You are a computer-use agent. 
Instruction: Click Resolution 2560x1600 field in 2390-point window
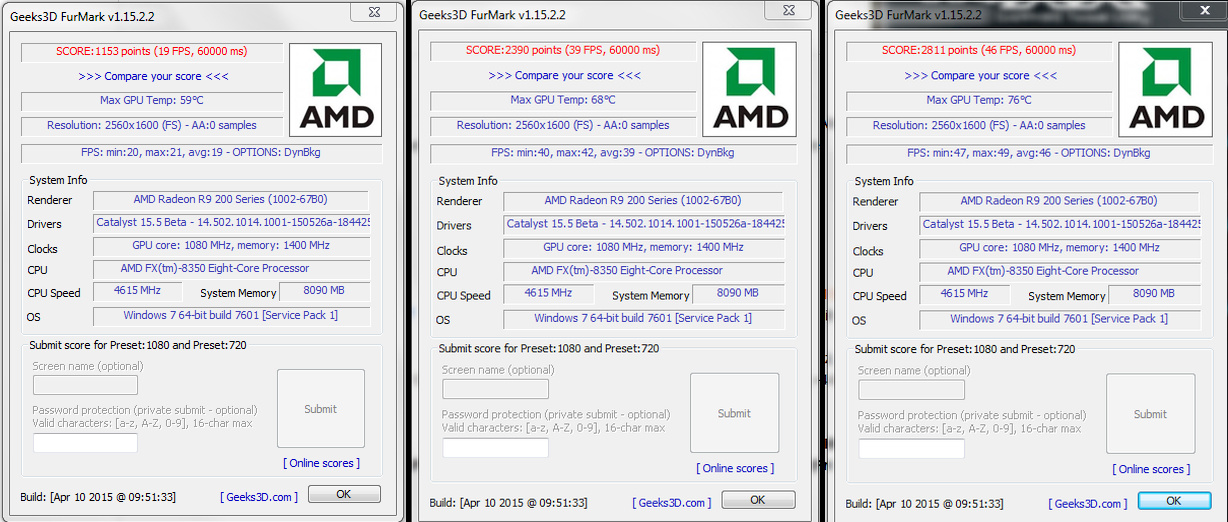click(563, 126)
